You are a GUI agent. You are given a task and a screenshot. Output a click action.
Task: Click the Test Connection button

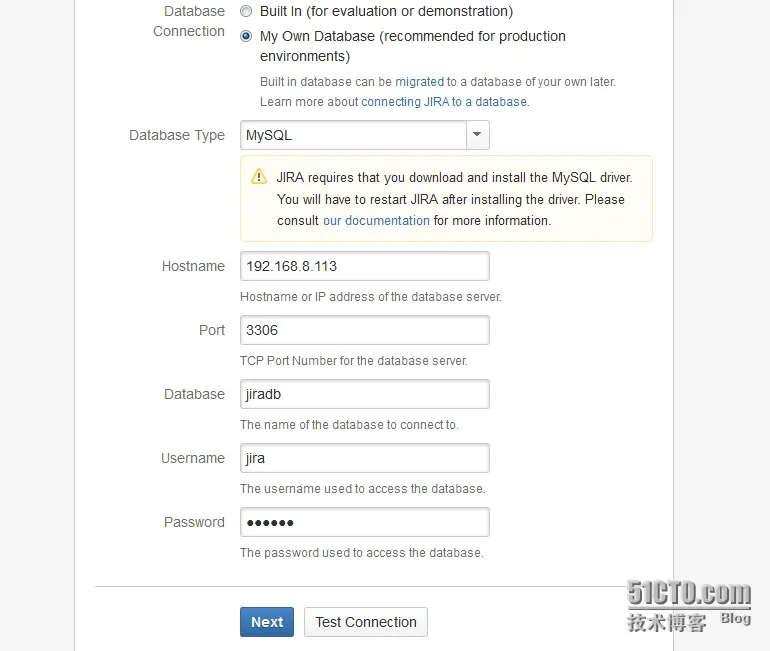(x=366, y=622)
